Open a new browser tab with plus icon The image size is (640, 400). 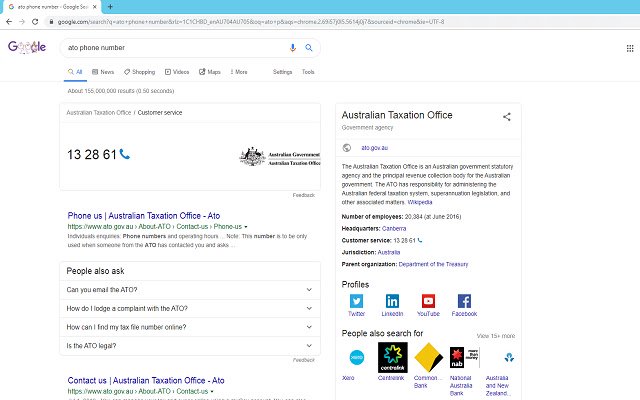110,7
